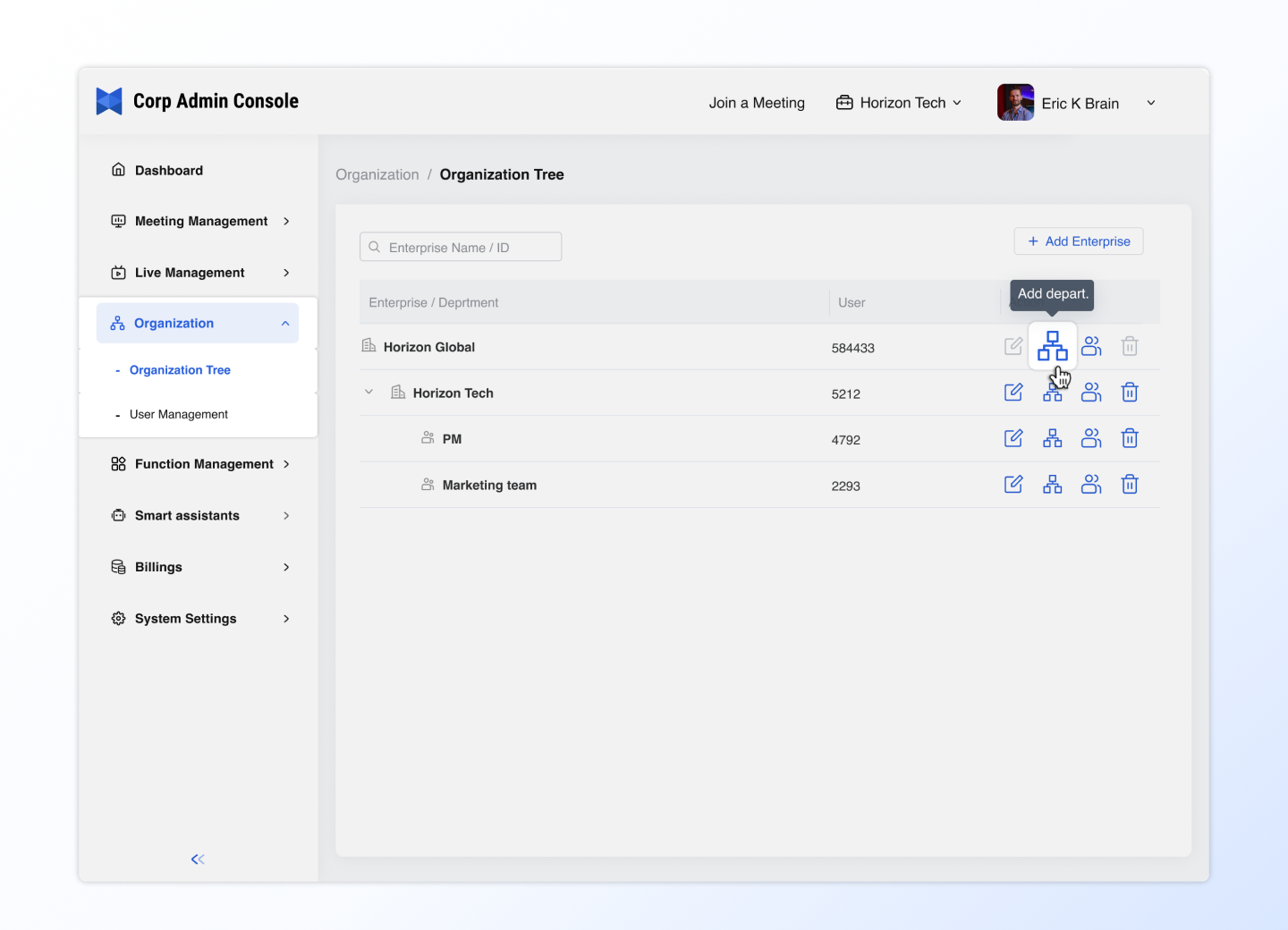Screen dimensions: 1288x930
Task: Edit the Marketing team row
Action: [x=1013, y=485]
